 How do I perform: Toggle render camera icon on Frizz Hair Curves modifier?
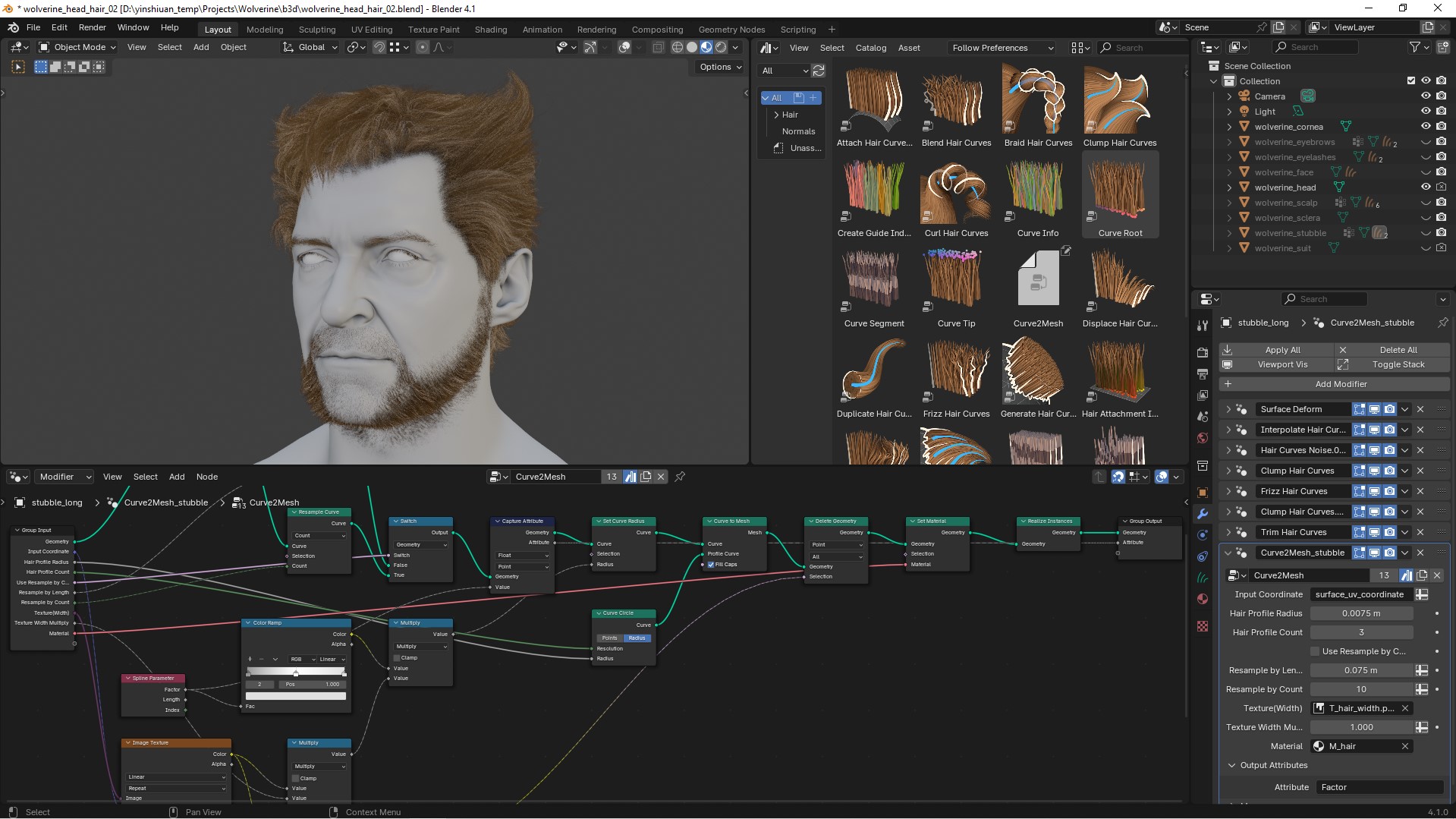point(1389,491)
